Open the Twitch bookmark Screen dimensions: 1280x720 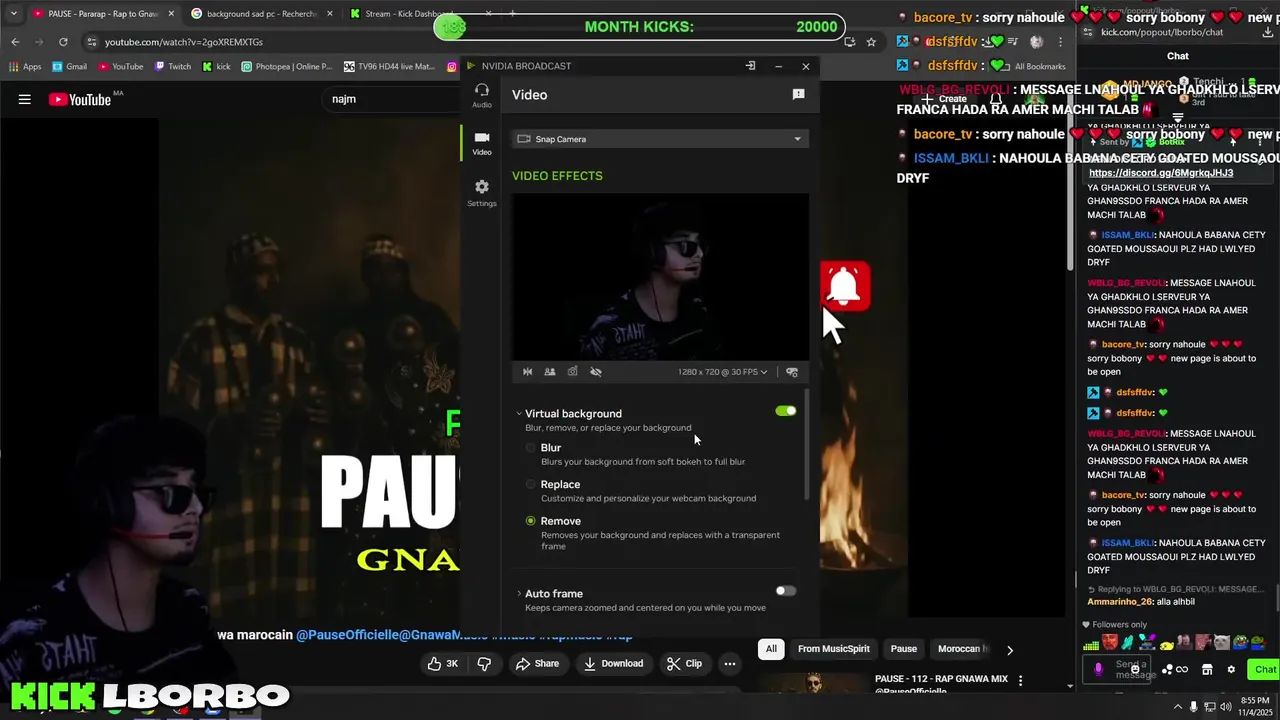[173, 67]
